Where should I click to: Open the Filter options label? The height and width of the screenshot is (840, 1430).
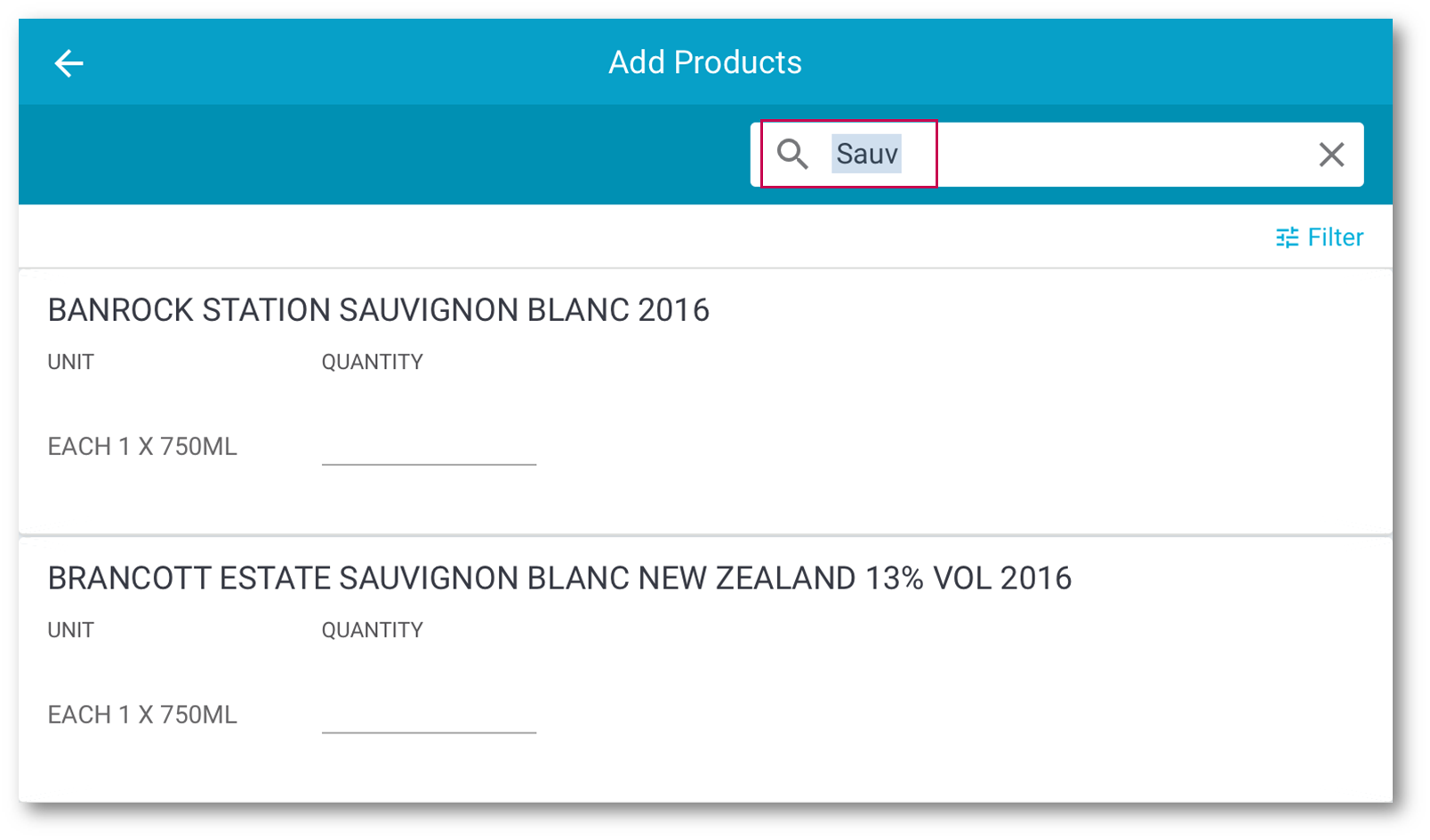point(1335,237)
